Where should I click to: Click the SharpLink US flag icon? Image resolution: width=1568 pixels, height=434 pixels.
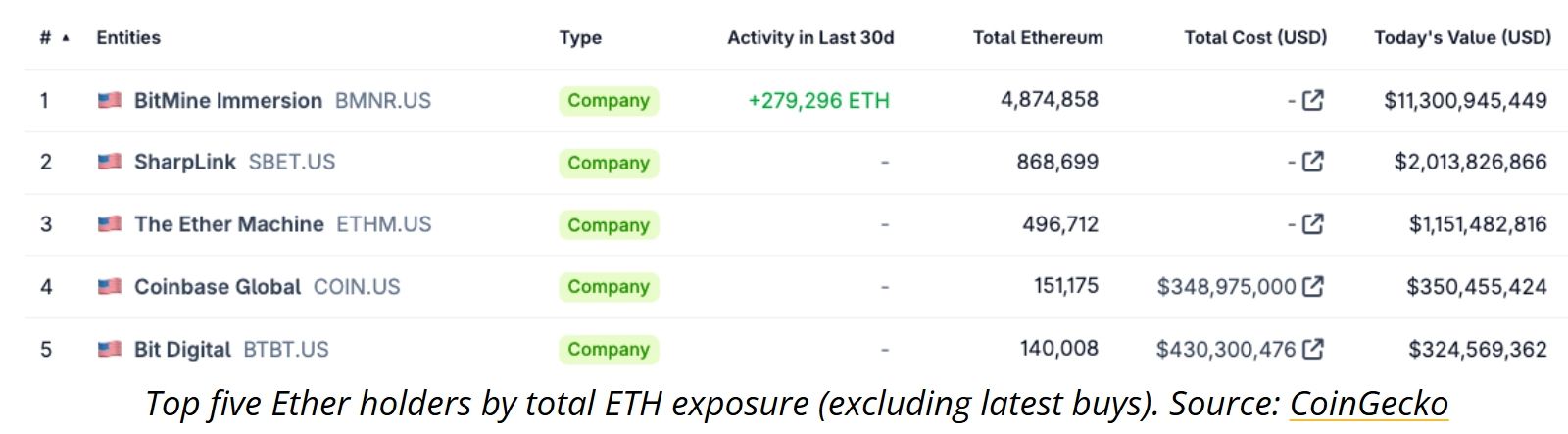click(x=110, y=162)
